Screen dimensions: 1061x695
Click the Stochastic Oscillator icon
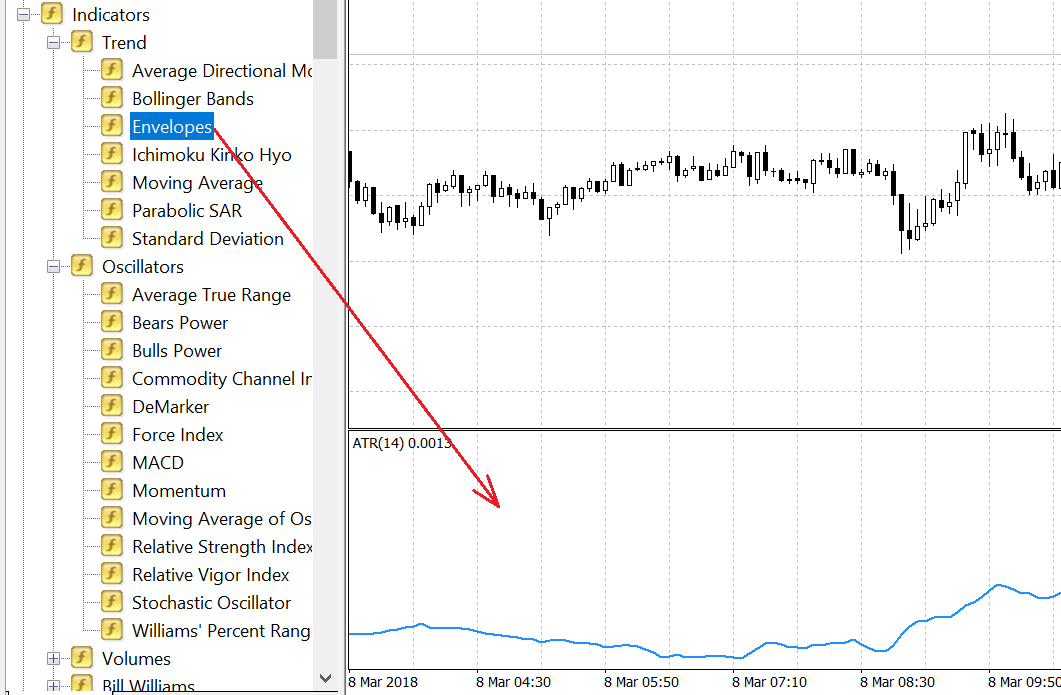point(112,602)
